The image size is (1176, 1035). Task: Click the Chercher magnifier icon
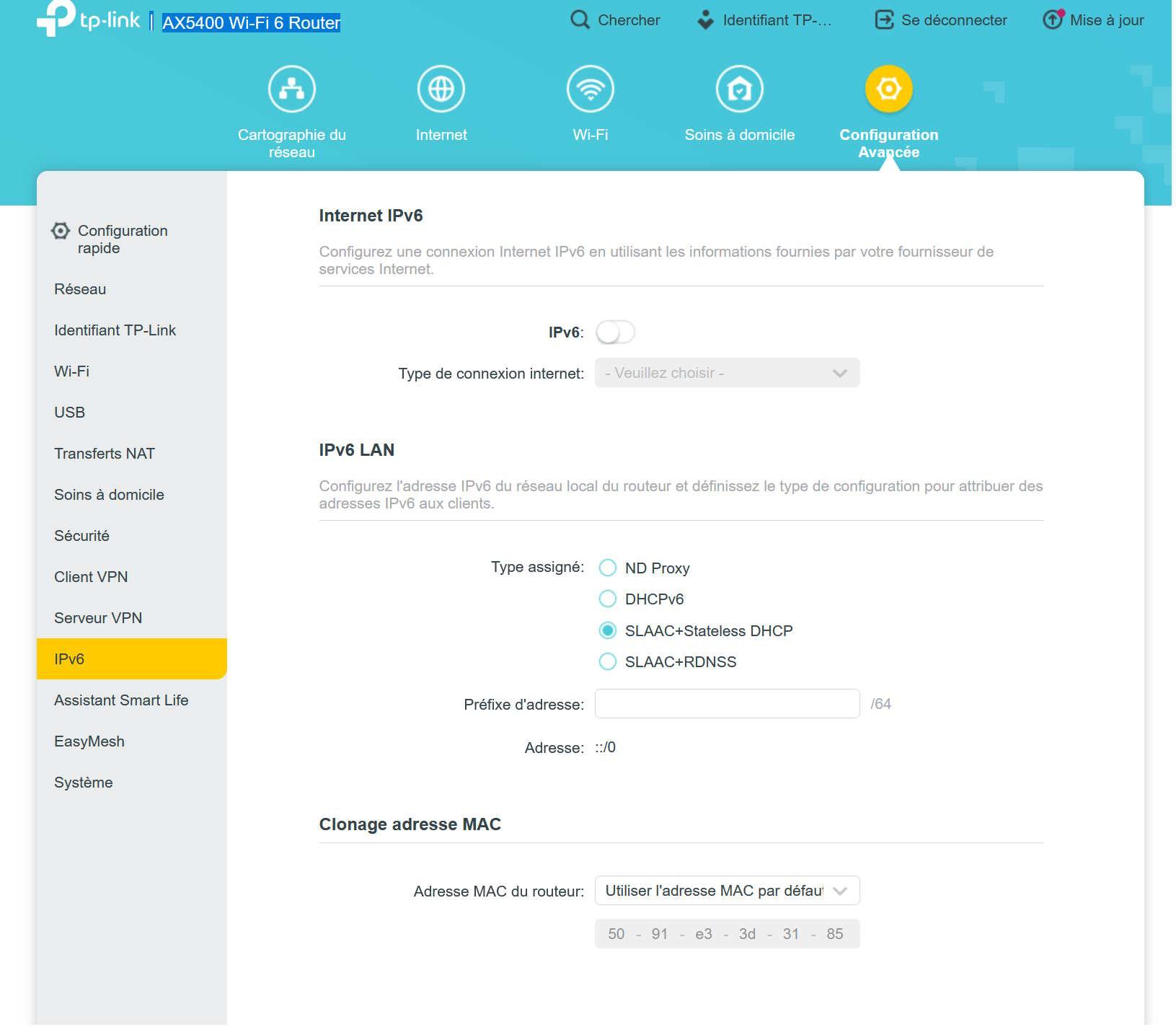coord(580,19)
